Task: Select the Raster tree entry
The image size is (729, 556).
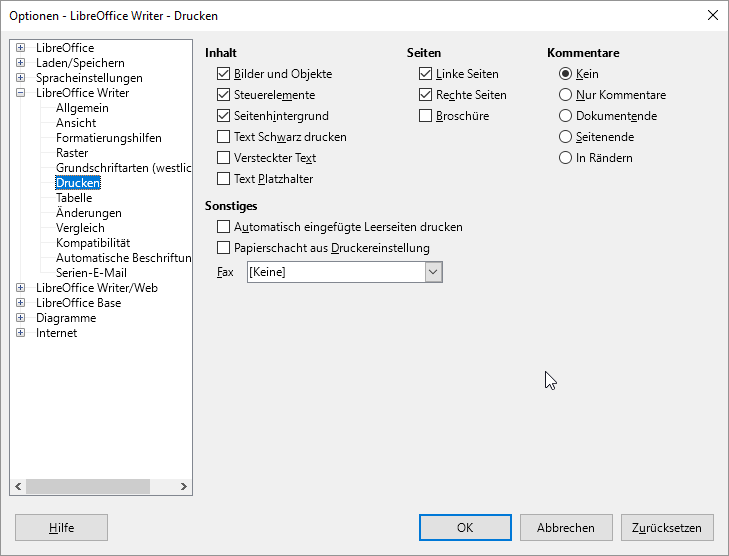Action: click(72, 152)
